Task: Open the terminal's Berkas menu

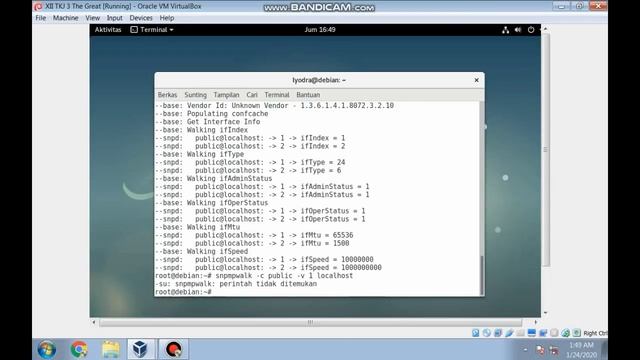Action: point(167,95)
